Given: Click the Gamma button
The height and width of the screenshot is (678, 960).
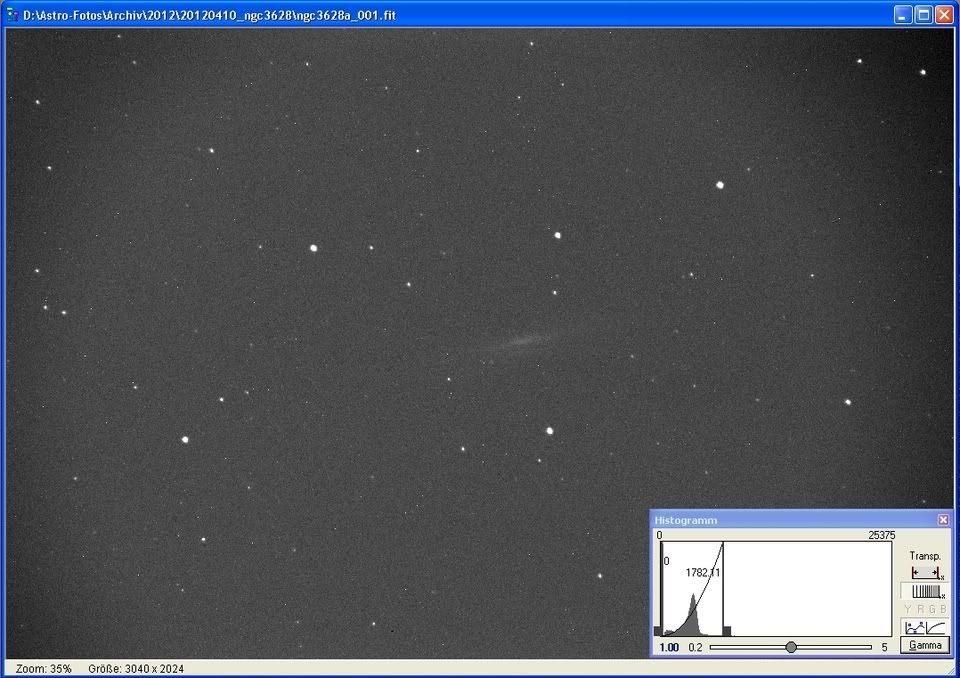Looking at the screenshot, I should 925,645.
